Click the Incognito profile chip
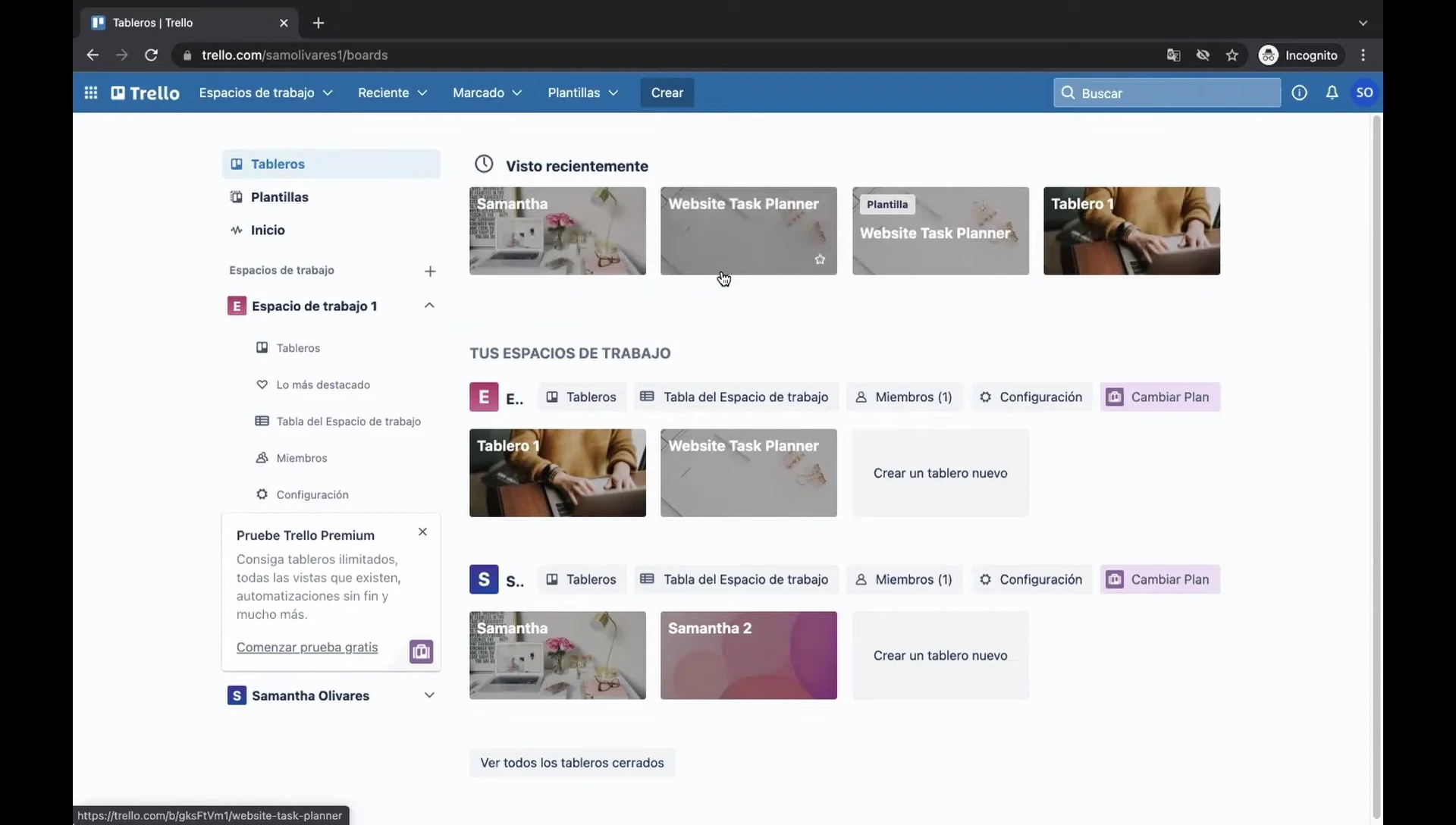The image size is (1456, 825). pyautogui.click(x=1300, y=55)
